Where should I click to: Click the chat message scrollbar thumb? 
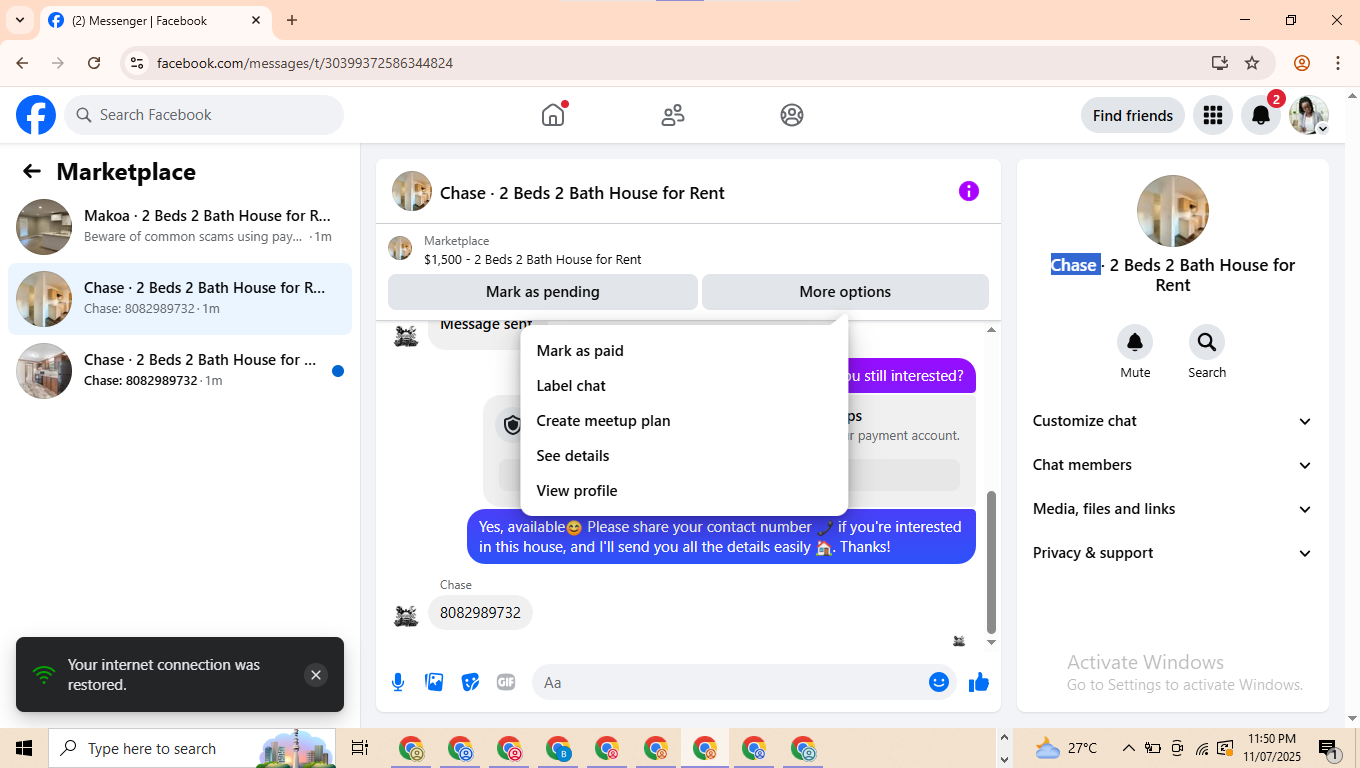point(991,562)
